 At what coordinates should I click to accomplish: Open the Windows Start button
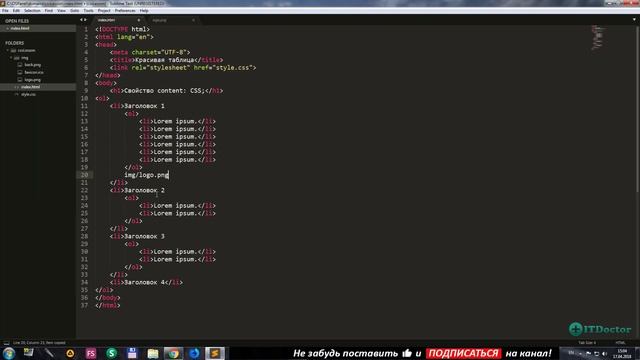coord(9,353)
